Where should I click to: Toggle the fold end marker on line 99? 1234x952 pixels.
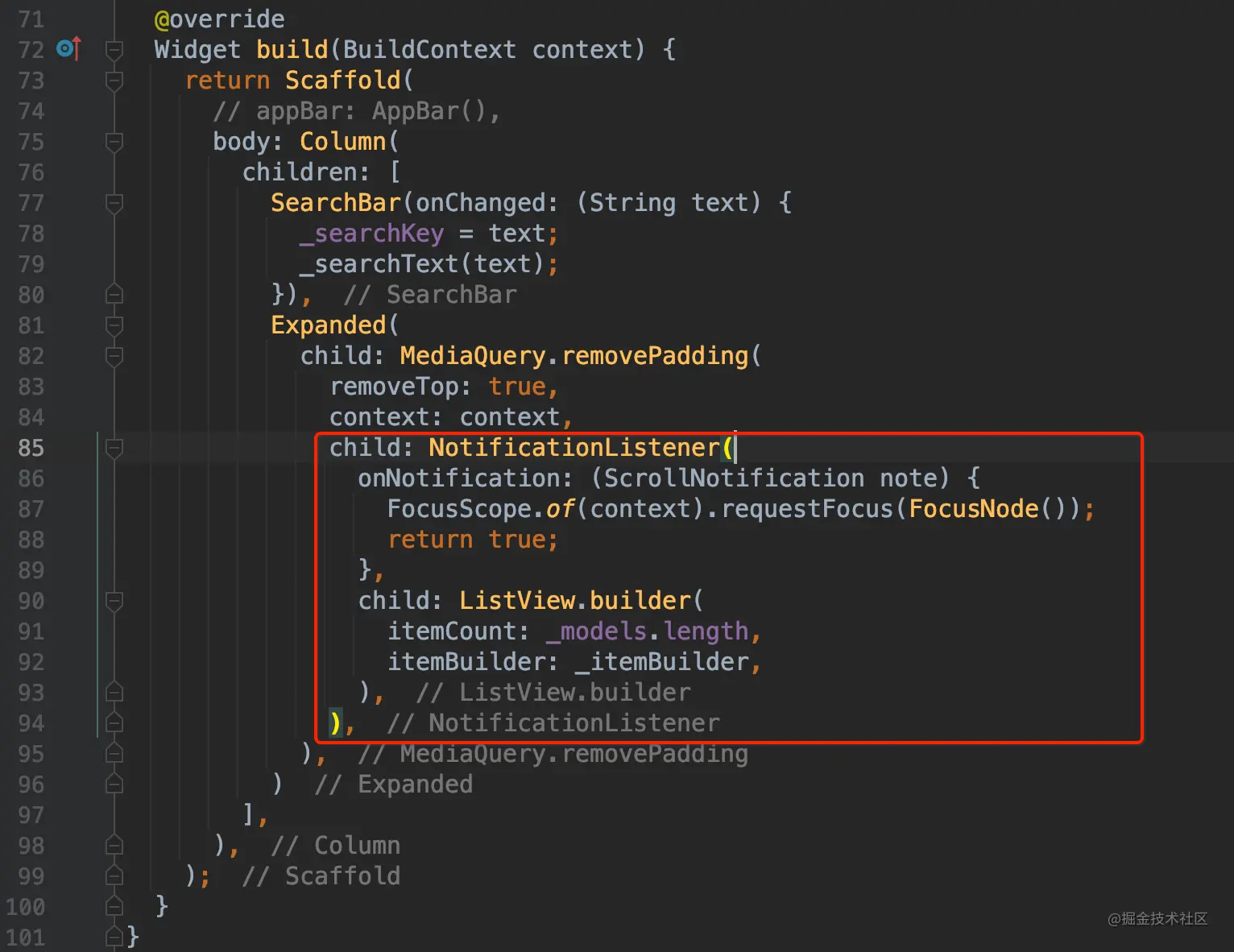click(114, 876)
